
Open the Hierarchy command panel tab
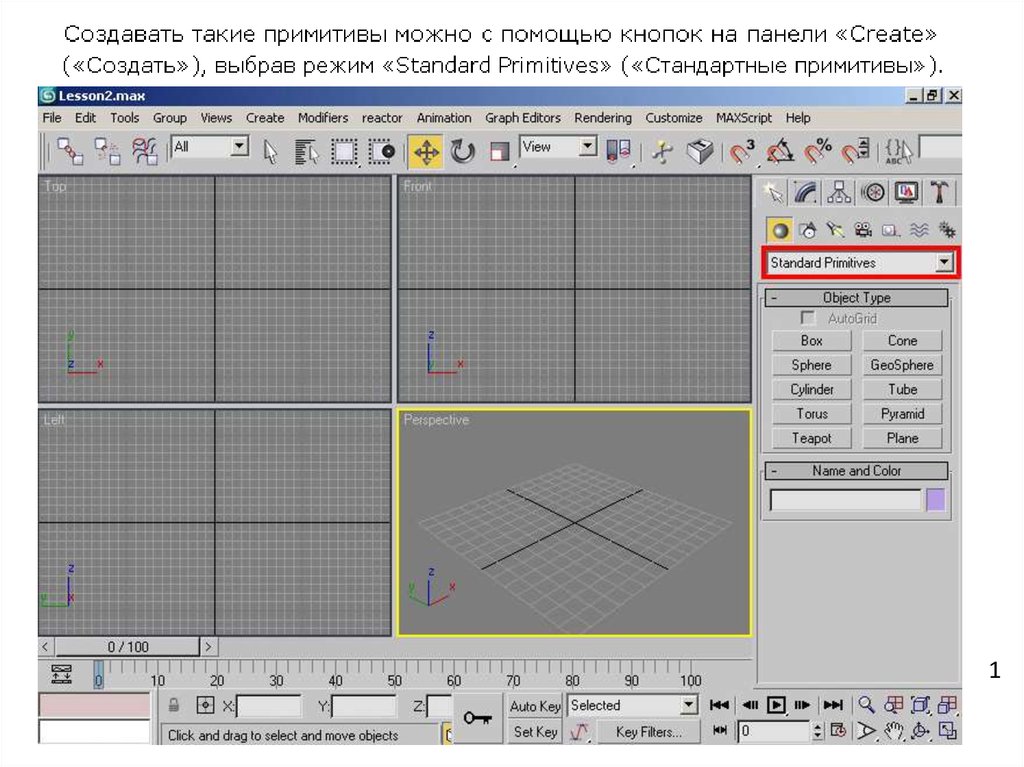point(839,192)
